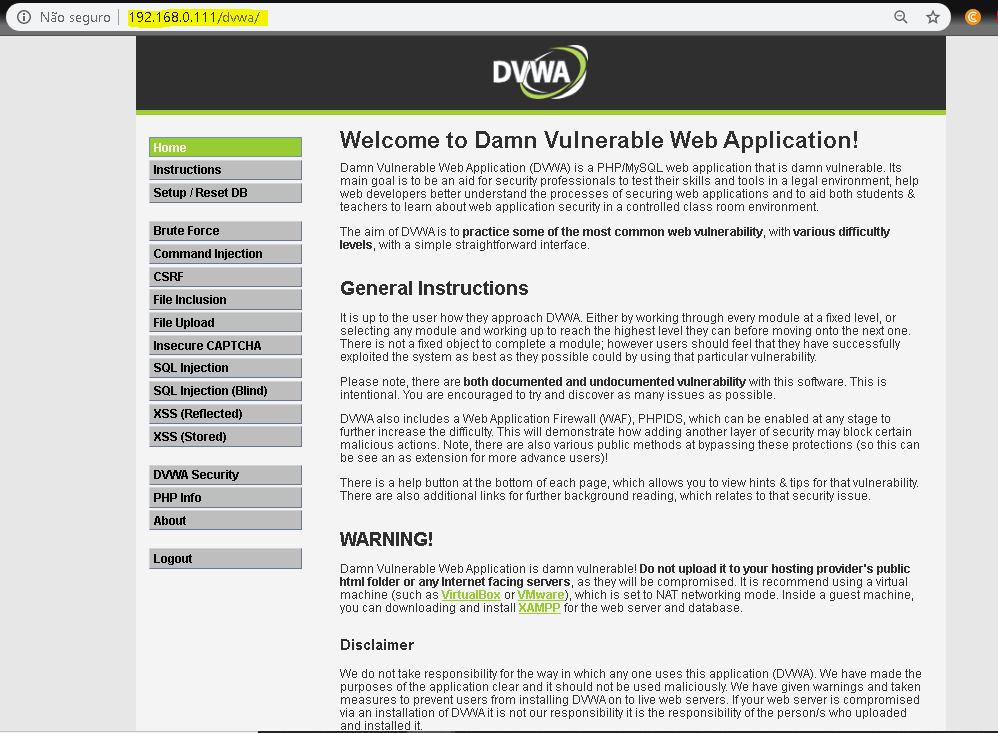Open the XSS (Stored) module

tap(225, 437)
